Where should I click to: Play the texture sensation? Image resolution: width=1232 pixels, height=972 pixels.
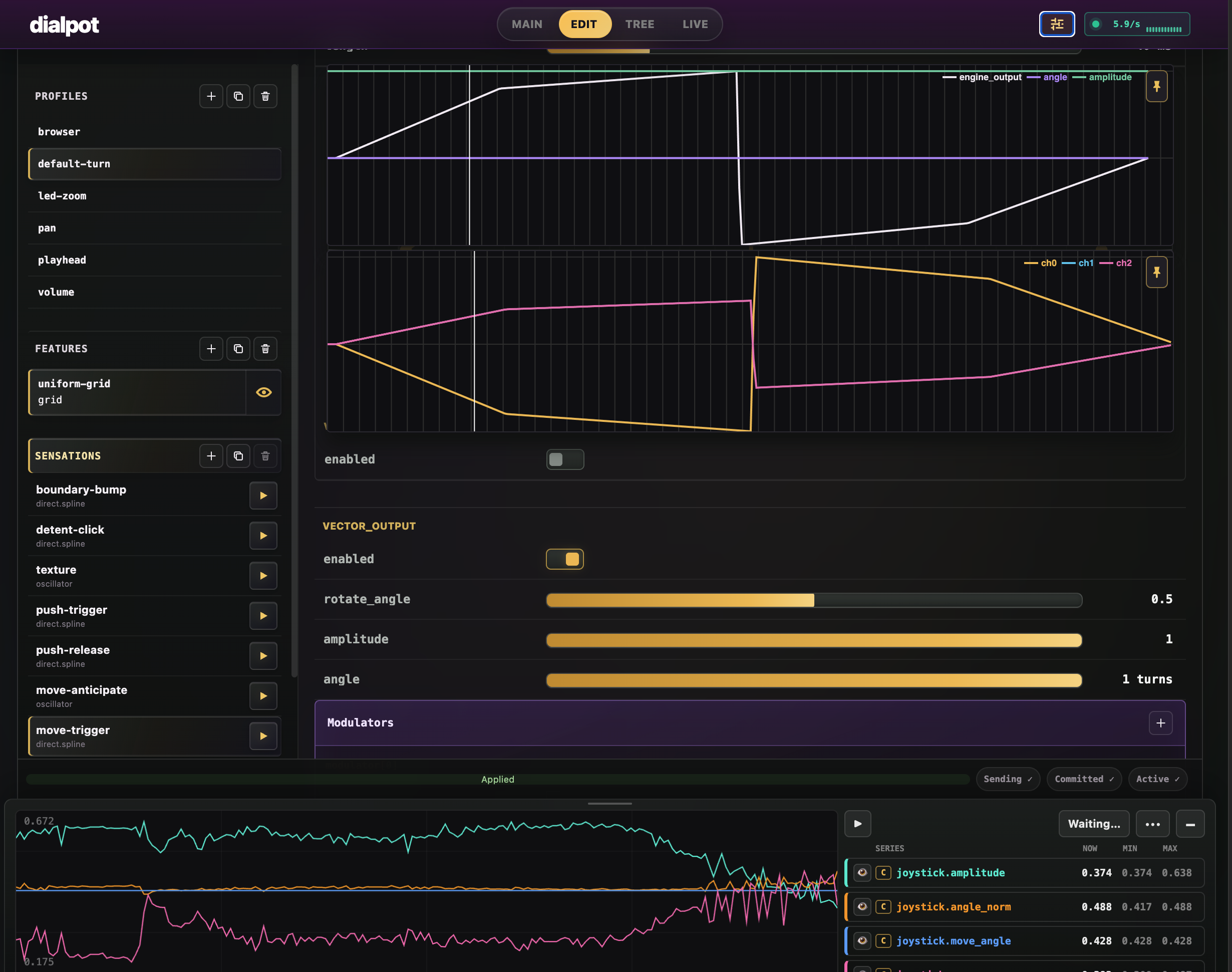pos(263,576)
